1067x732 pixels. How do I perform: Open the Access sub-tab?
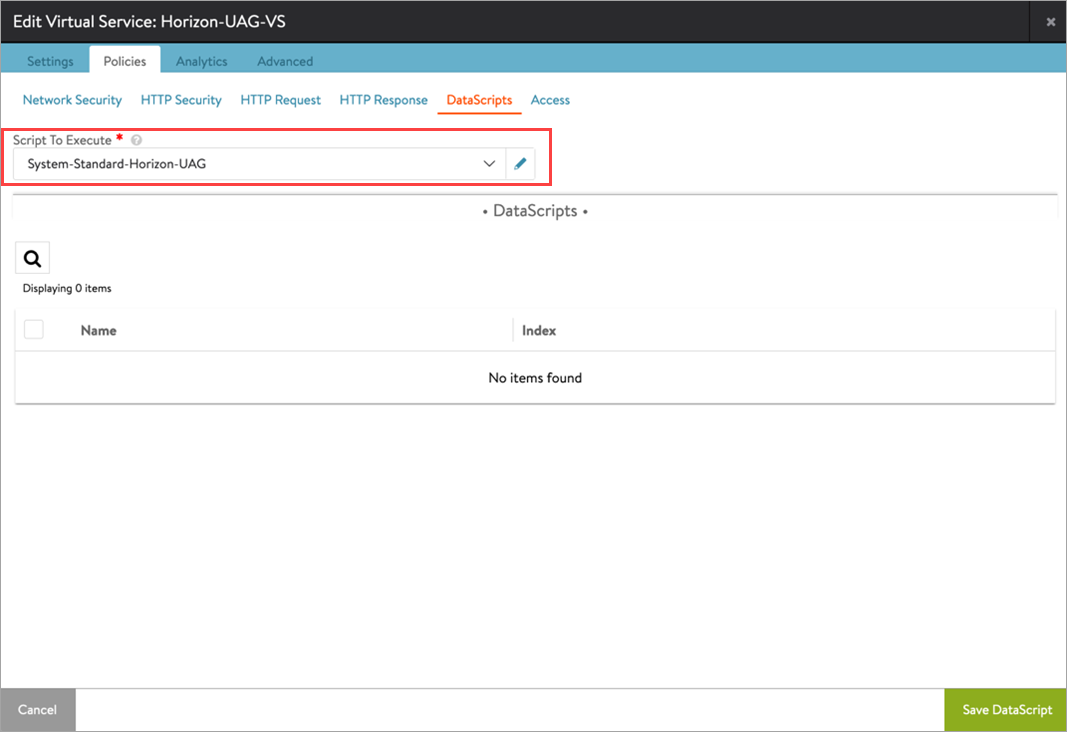(x=551, y=100)
